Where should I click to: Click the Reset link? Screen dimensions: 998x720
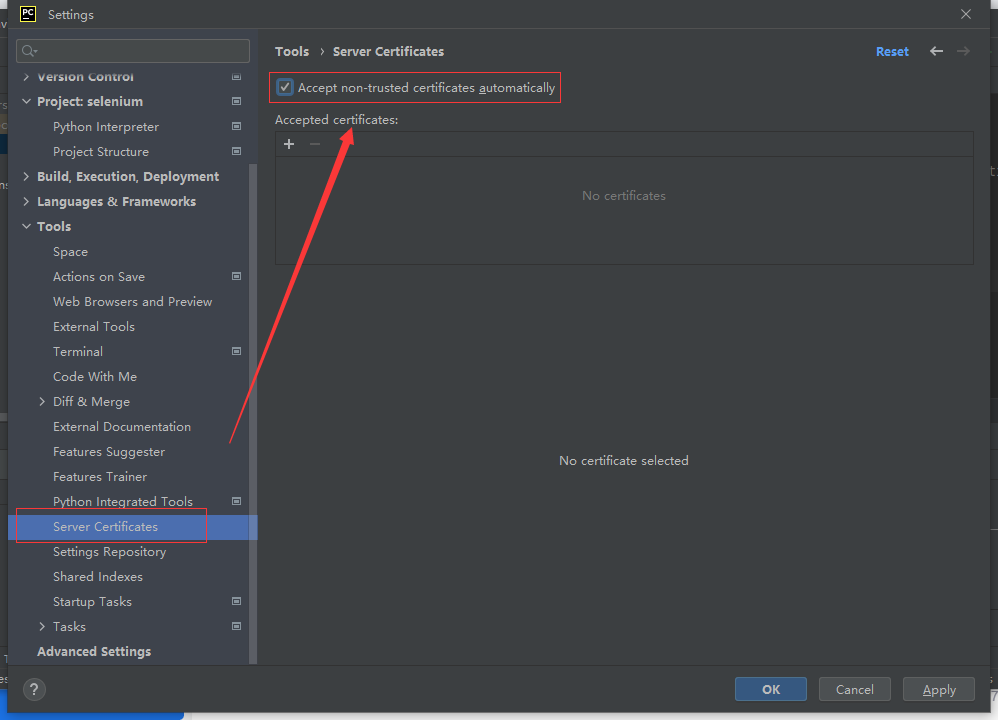tap(892, 52)
